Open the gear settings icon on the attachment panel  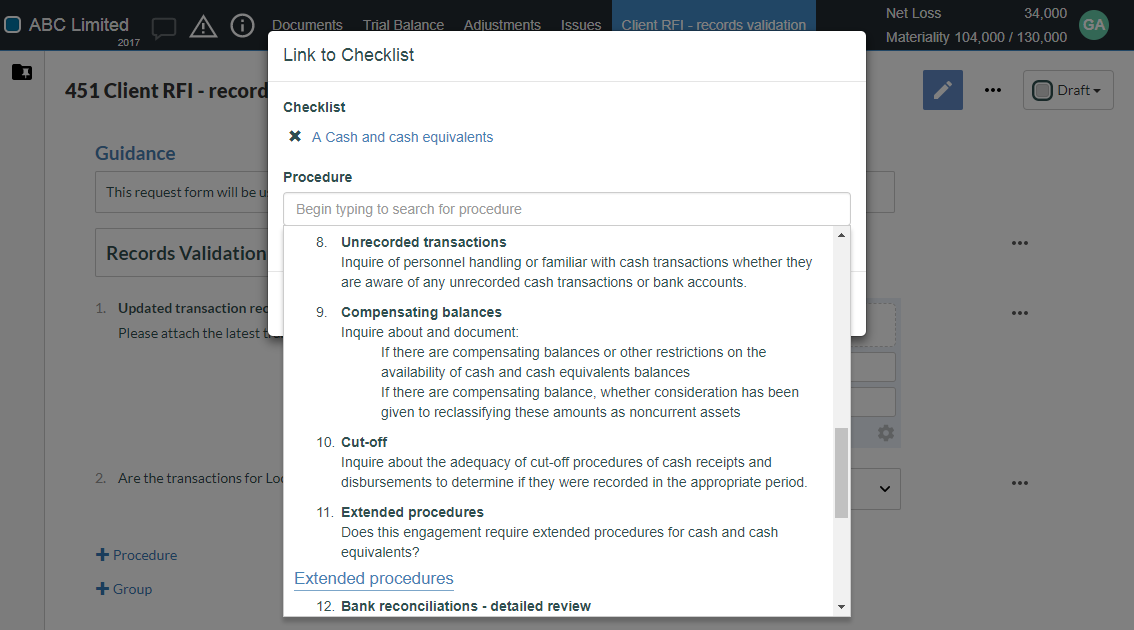pyautogui.click(x=885, y=432)
